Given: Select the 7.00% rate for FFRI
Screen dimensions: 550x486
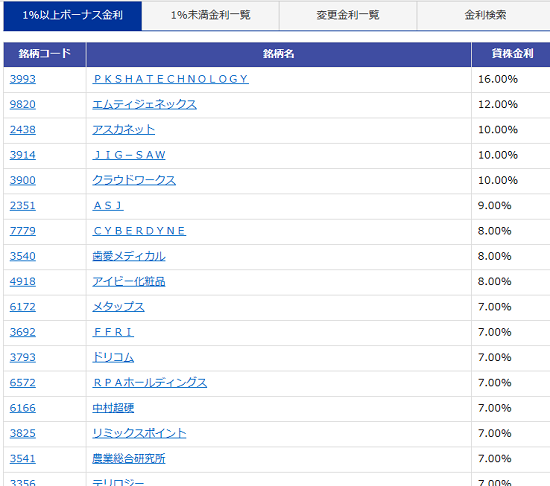Looking at the screenshot, I should click(x=495, y=332).
